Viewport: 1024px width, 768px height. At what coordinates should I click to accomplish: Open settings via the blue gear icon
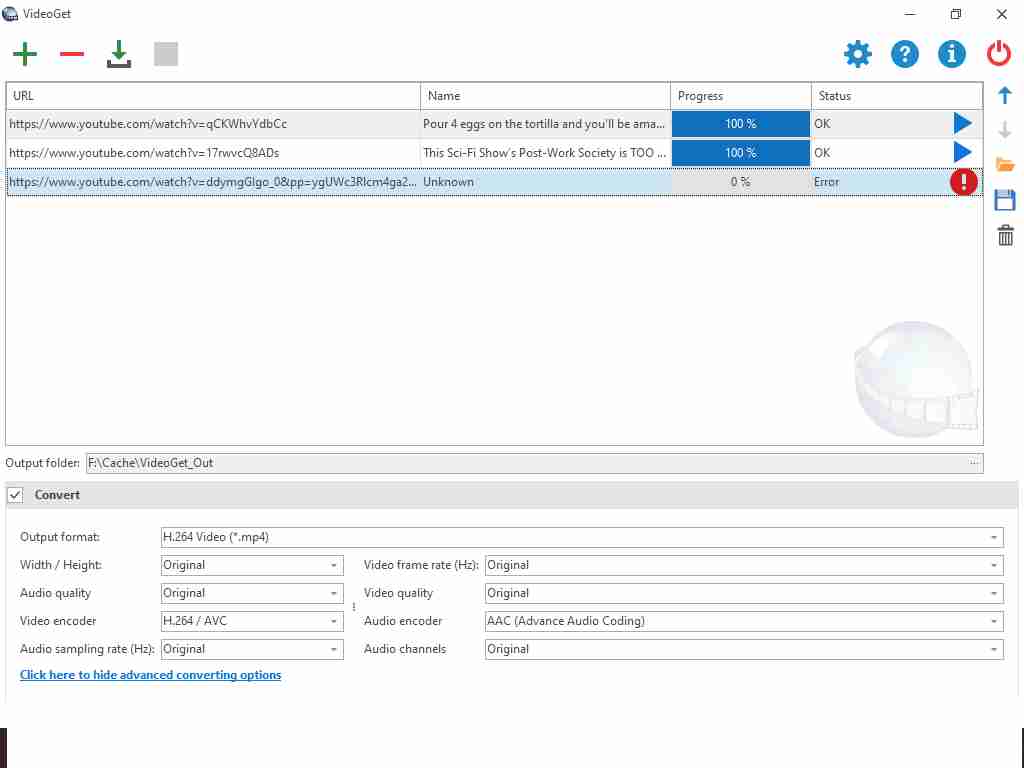[857, 54]
